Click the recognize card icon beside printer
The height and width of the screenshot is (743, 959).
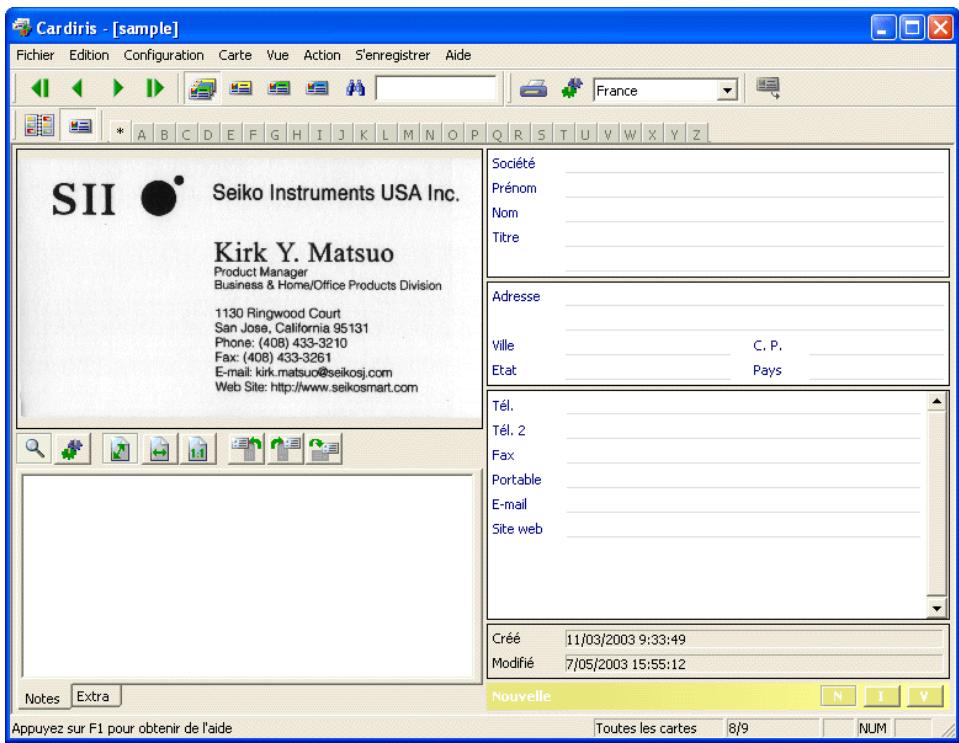(x=572, y=89)
